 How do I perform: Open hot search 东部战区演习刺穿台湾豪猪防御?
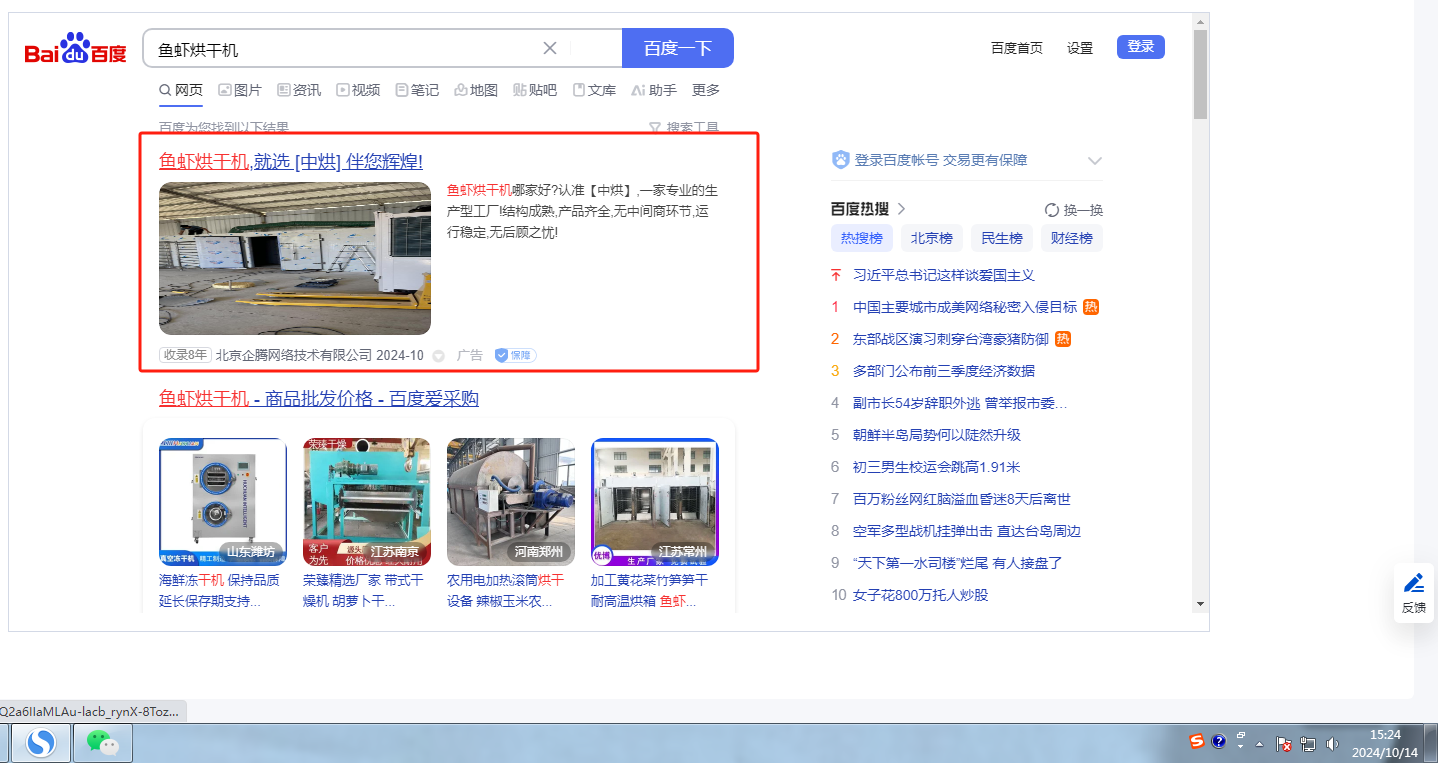[x=951, y=339]
